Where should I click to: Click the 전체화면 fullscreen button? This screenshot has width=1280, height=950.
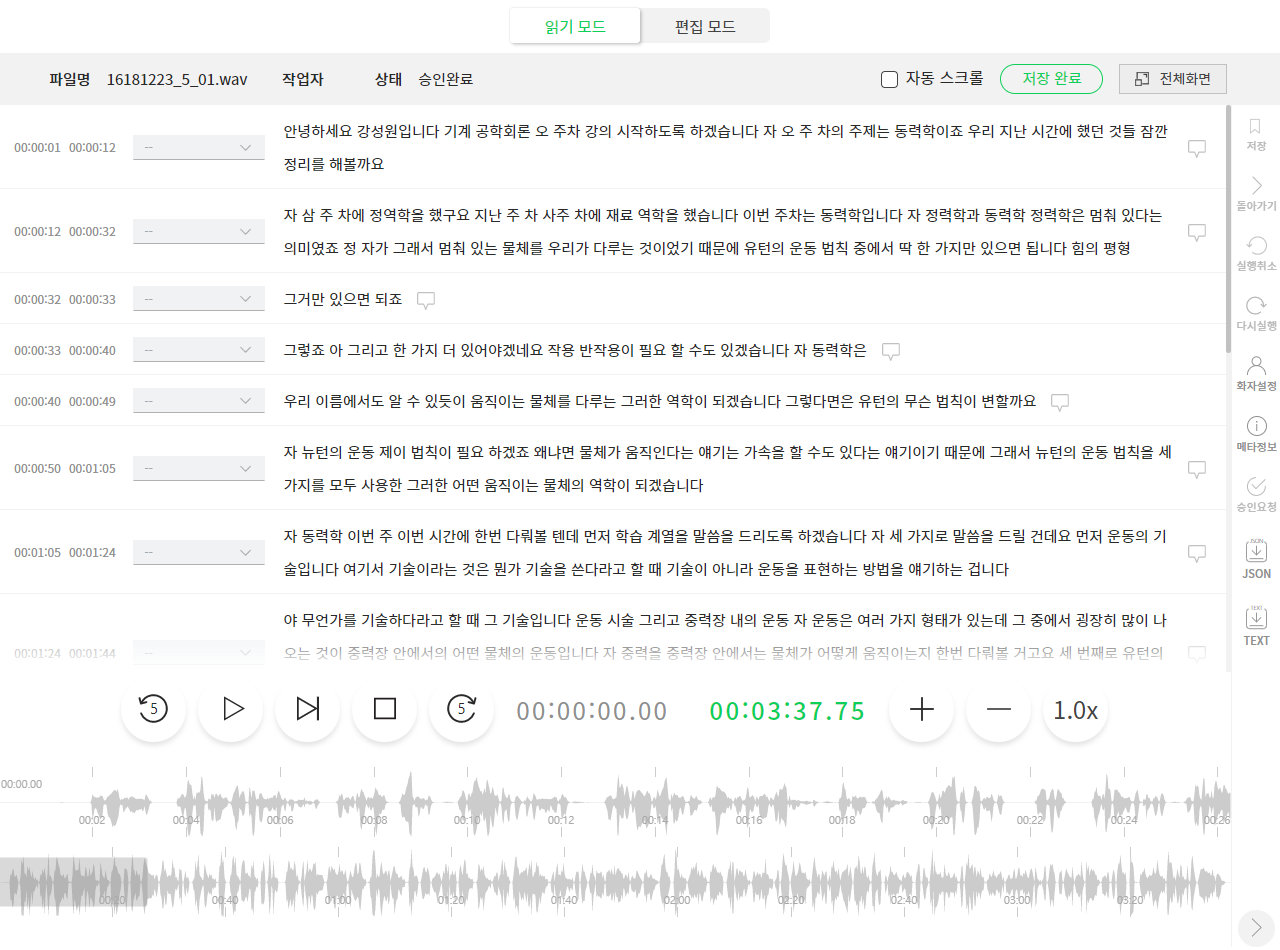(1172, 79)
